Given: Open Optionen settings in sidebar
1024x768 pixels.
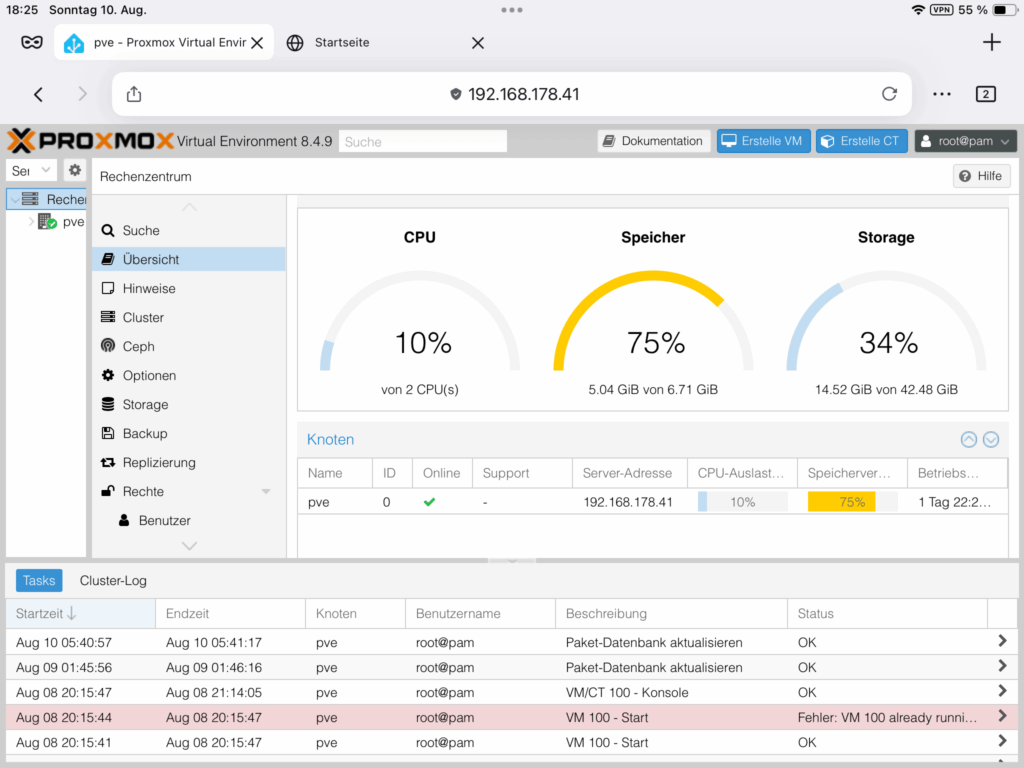Looking at the screenshot, I should [149, 375].
